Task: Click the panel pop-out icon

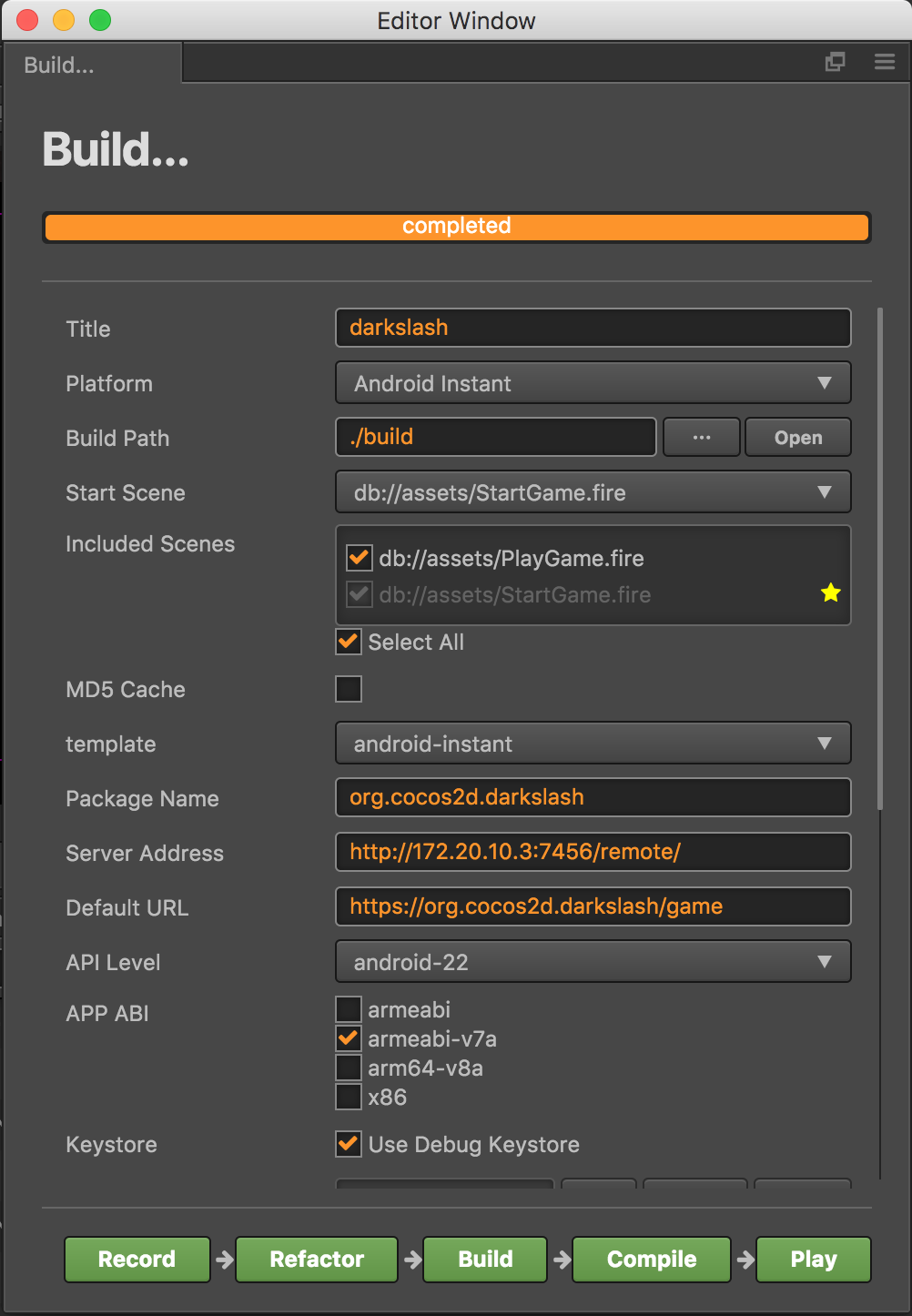Action: 835,62
